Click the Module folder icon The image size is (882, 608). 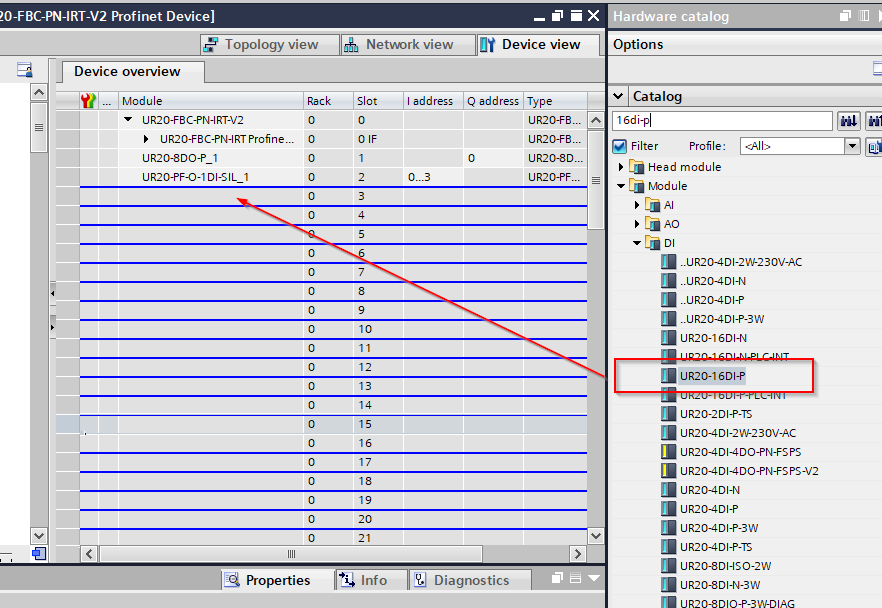(636, 186)
